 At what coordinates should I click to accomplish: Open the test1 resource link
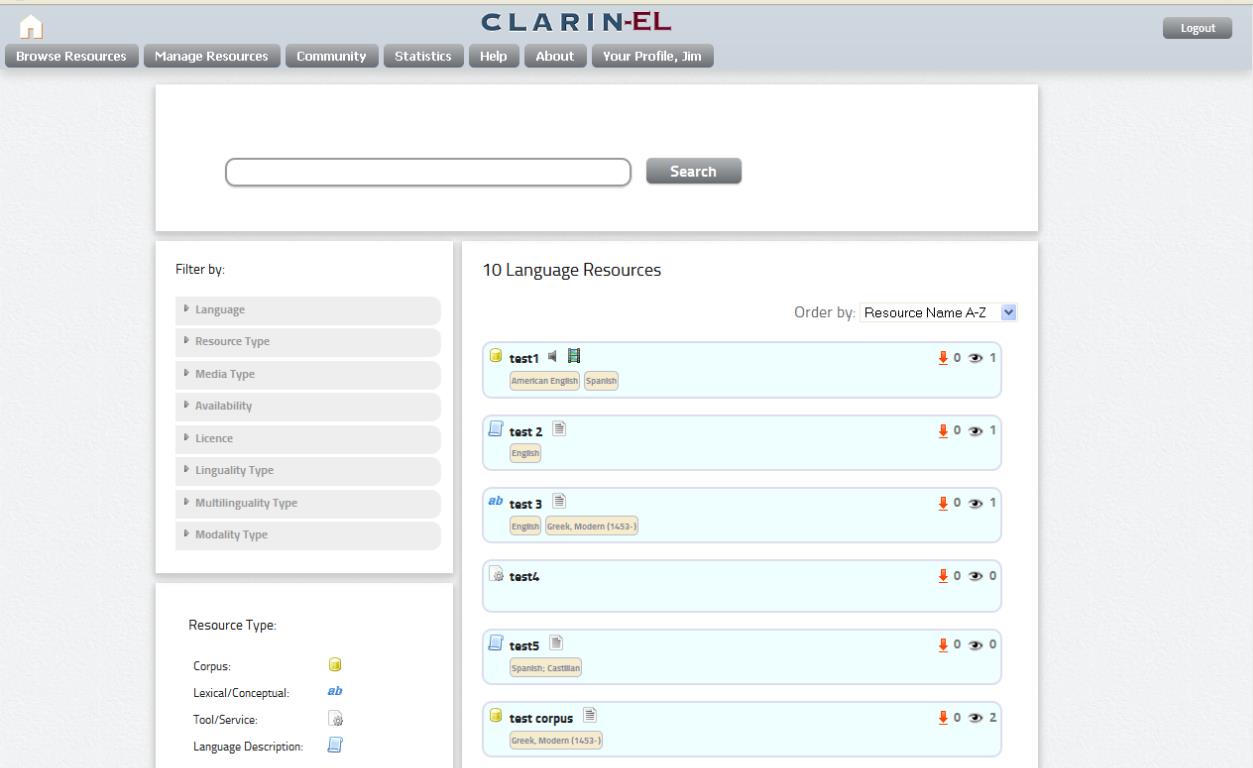point(524,358)
